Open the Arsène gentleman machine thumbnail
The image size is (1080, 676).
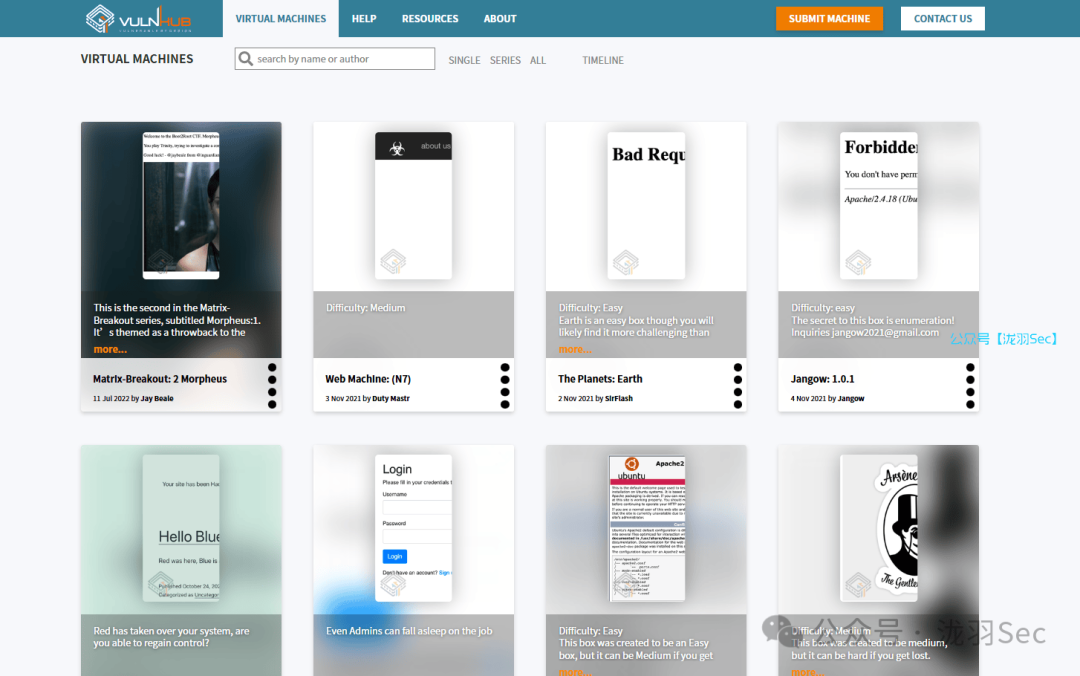point(879,528)
